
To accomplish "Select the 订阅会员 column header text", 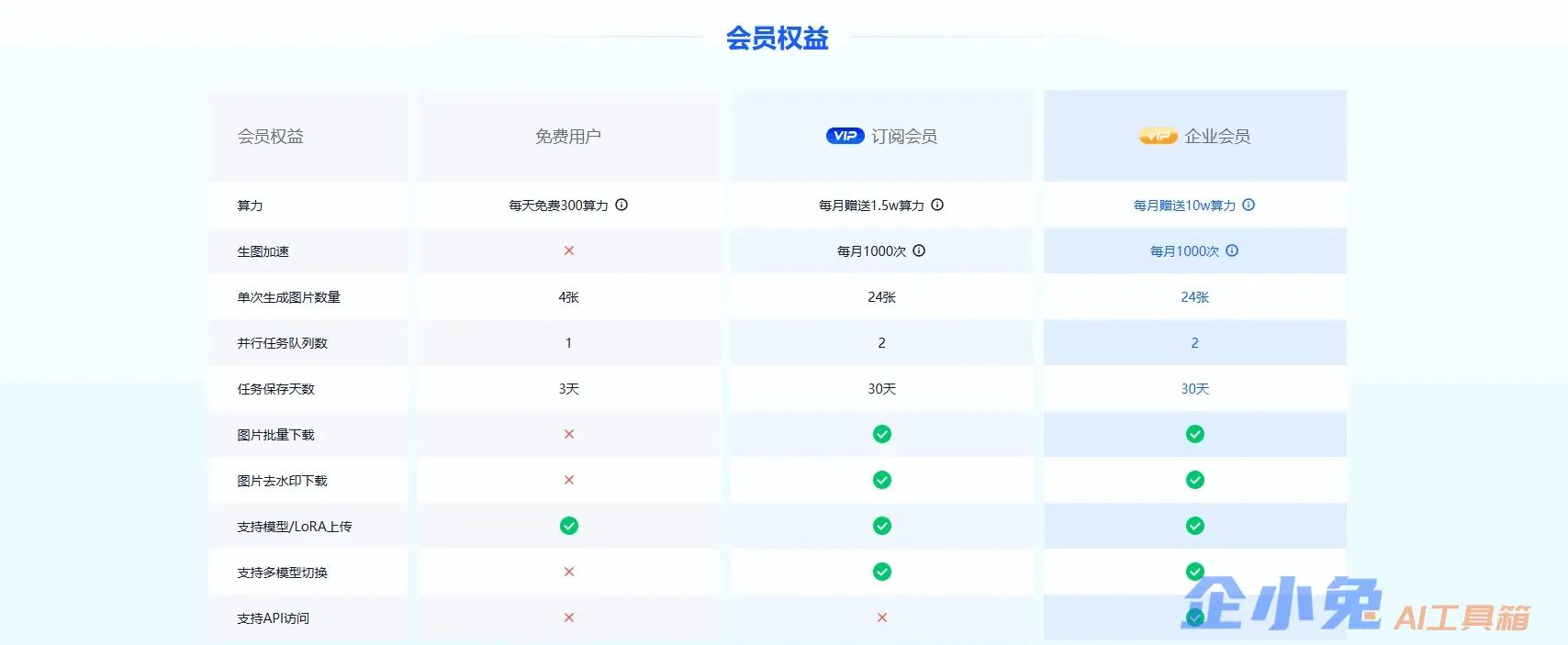I will pos(904,136).
